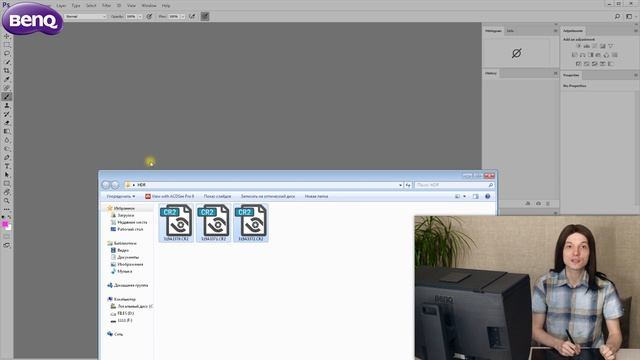Image resolution: width=640 pixels, height=360 pixels.
Task: Toggle Explorer preview pane
Action: pyautogui.click(x=476, y=196)
